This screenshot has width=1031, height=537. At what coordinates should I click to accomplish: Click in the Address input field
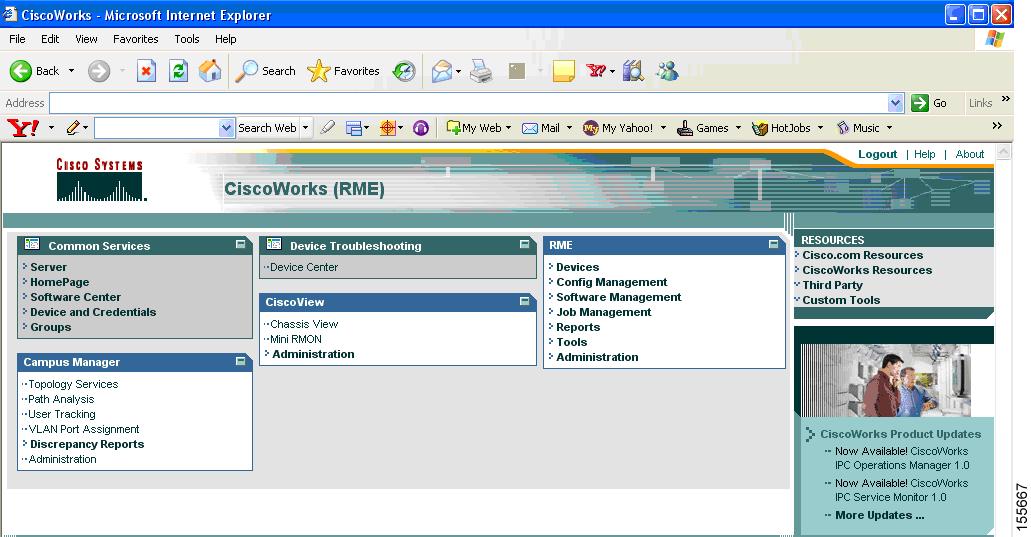tap(468, 103)
